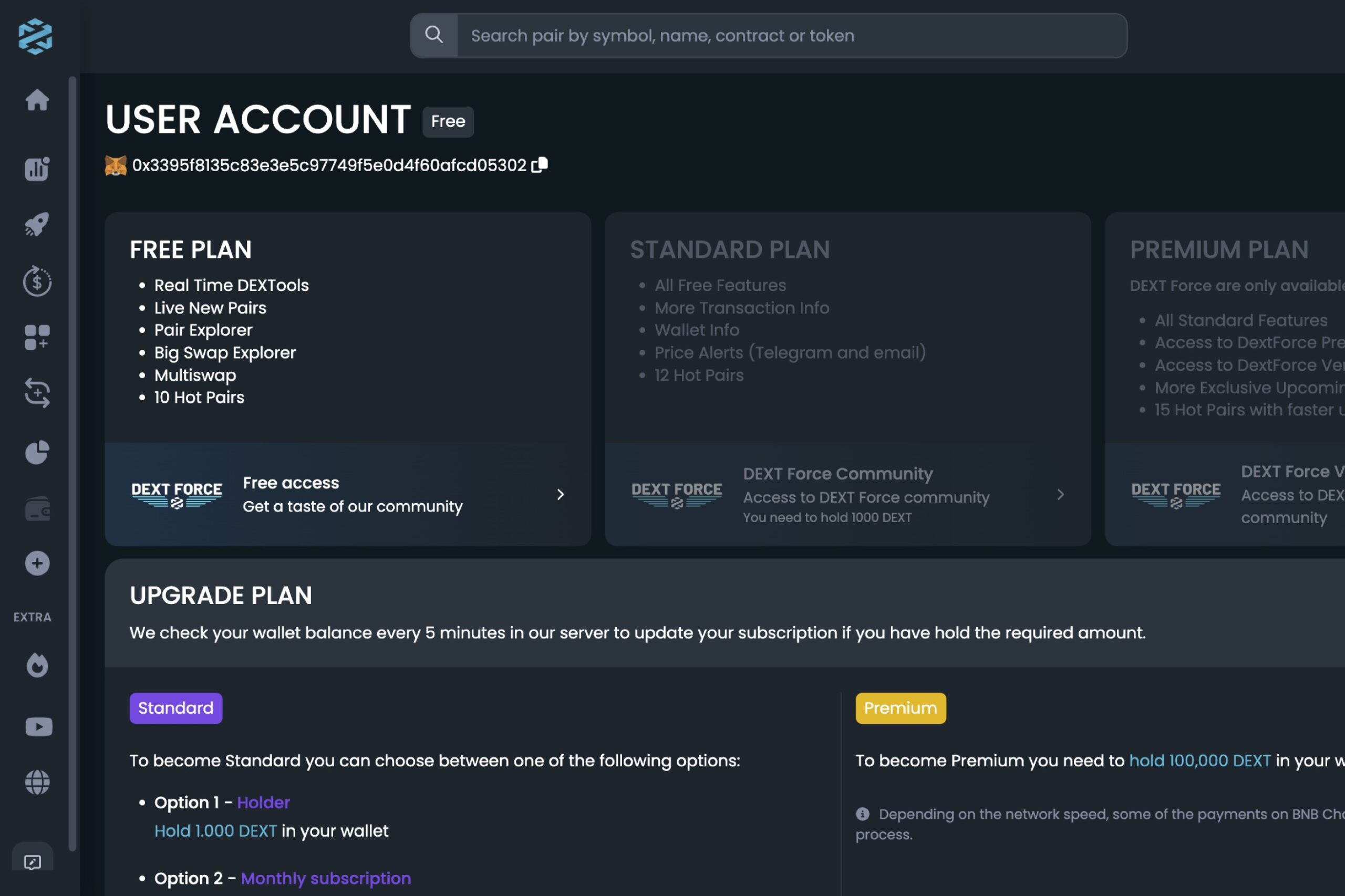Click the pie chart sidebar icon
Viewport: 1345px width, 896px height.
pyautogui.click(x=37, y=452)
